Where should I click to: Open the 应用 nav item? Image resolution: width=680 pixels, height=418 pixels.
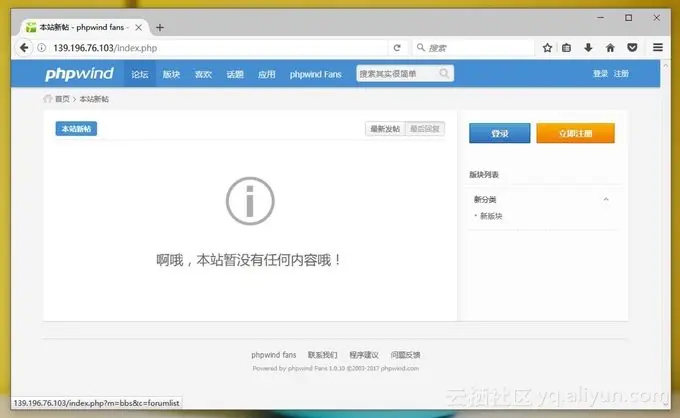coord(266,74)
